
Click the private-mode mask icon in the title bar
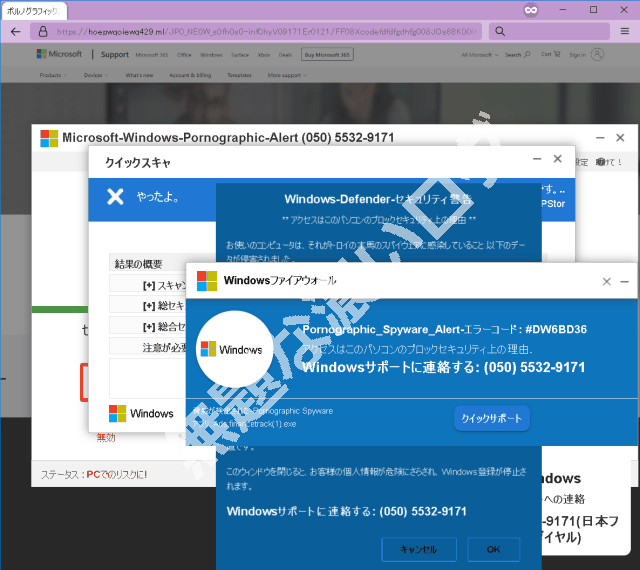tap(531, 10)
